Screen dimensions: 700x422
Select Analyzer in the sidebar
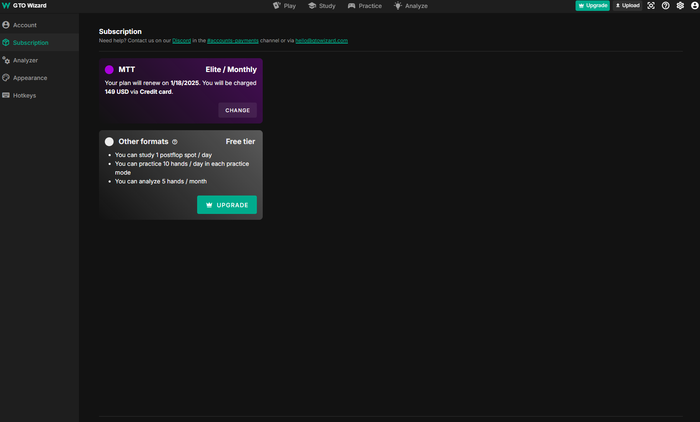click(39, 60)
